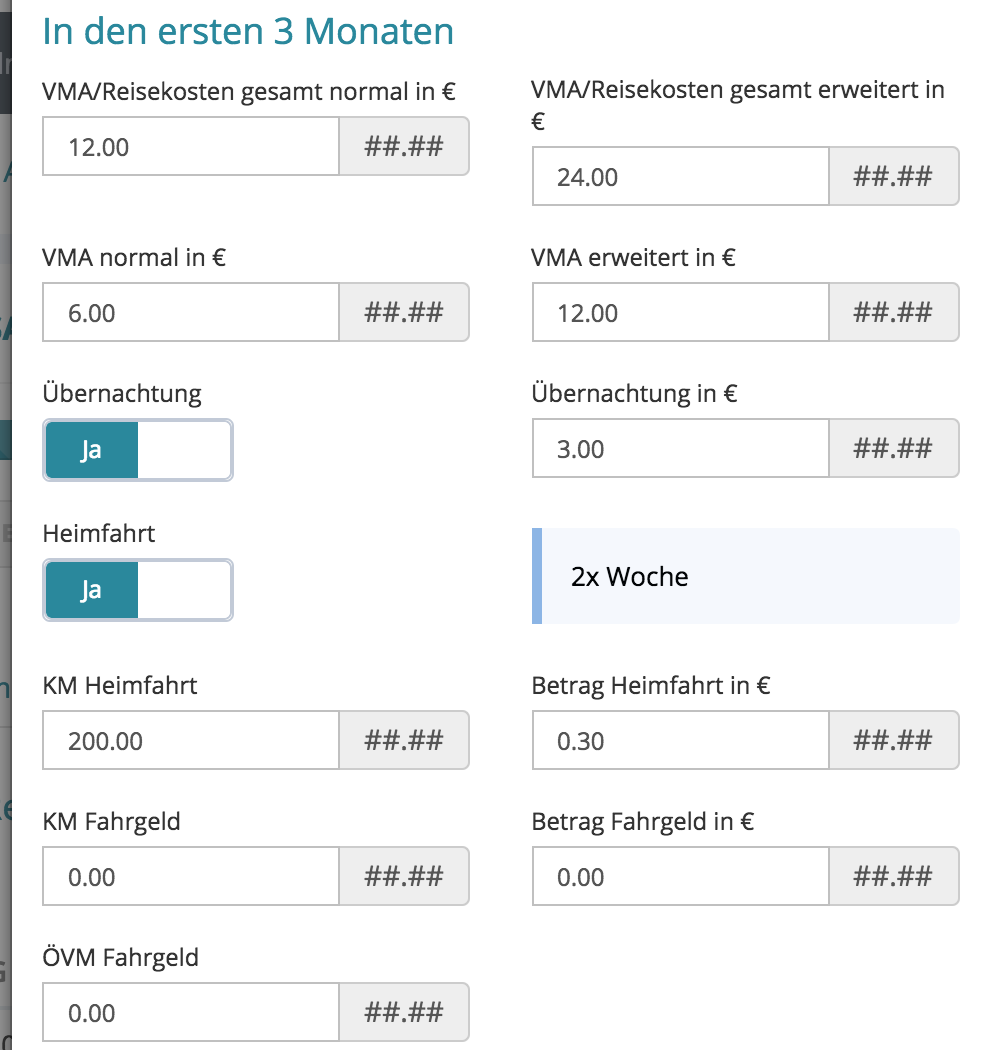The height and width of the screenshot is (1050, 988).
Task: Focus the KM Heimfahrt input field
Action: (191, 741)
